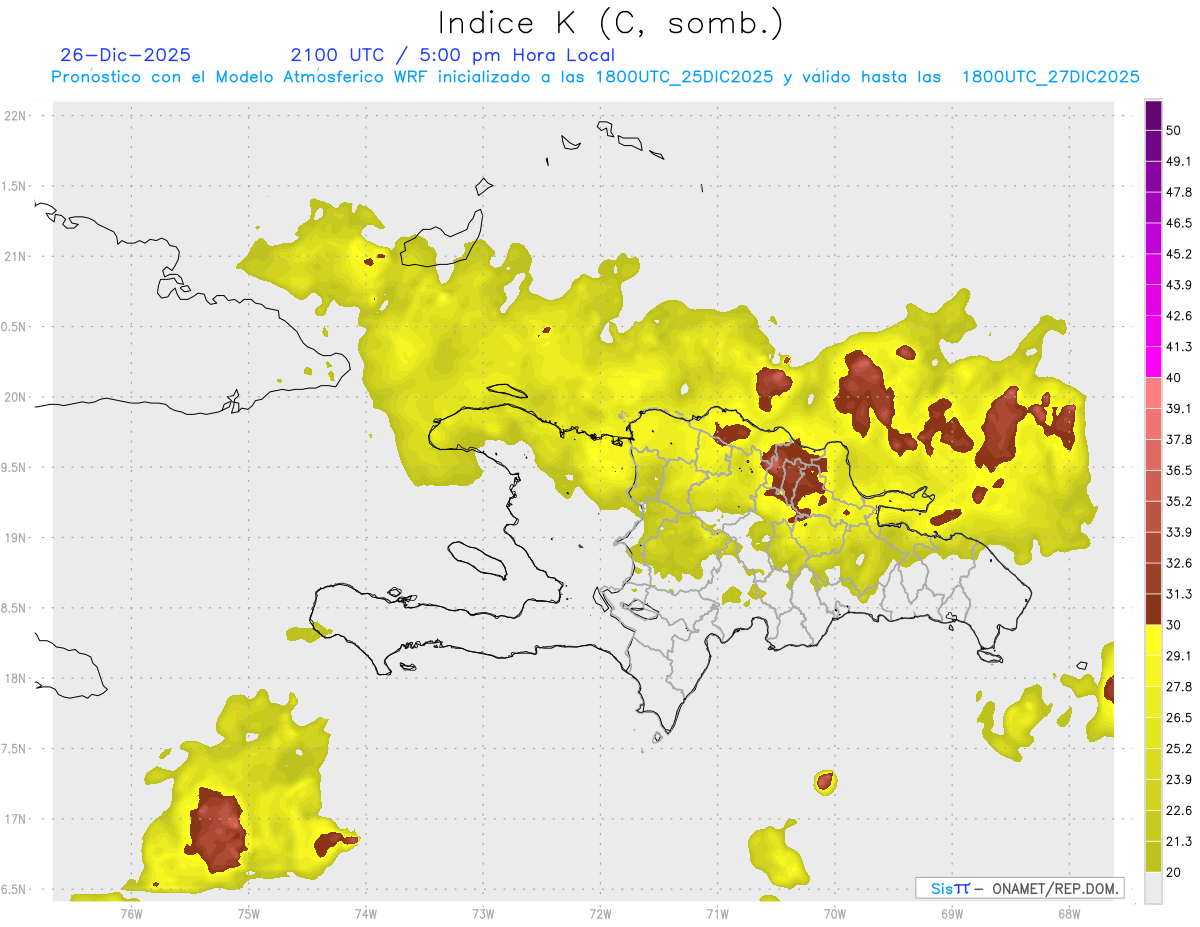1200x927 pixels.
Task: Click the '27.8' colorbar value
Action: click(x=1178, y=687)
